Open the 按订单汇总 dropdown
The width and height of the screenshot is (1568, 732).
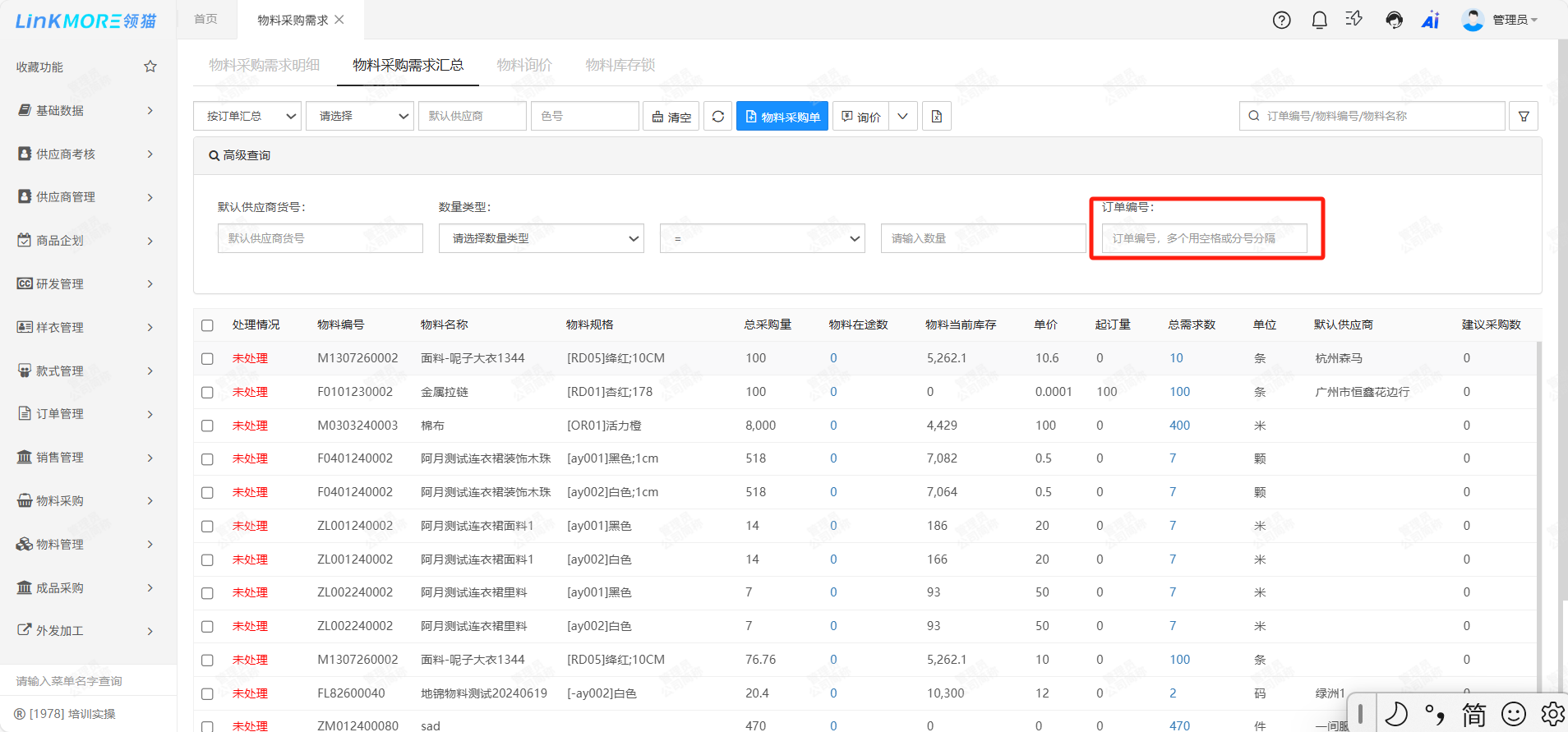[247, 117]
